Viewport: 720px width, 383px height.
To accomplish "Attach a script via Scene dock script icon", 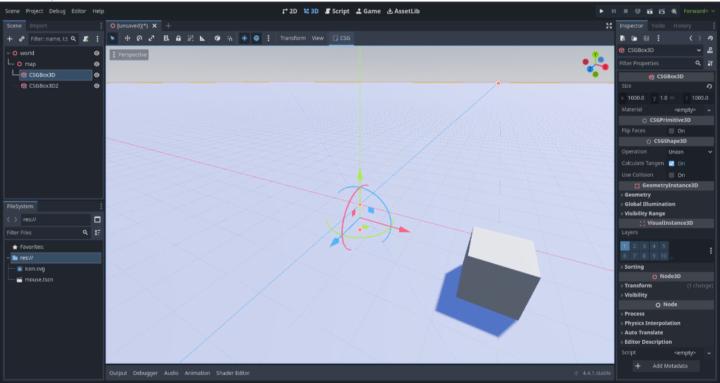I will click(85, 39).
